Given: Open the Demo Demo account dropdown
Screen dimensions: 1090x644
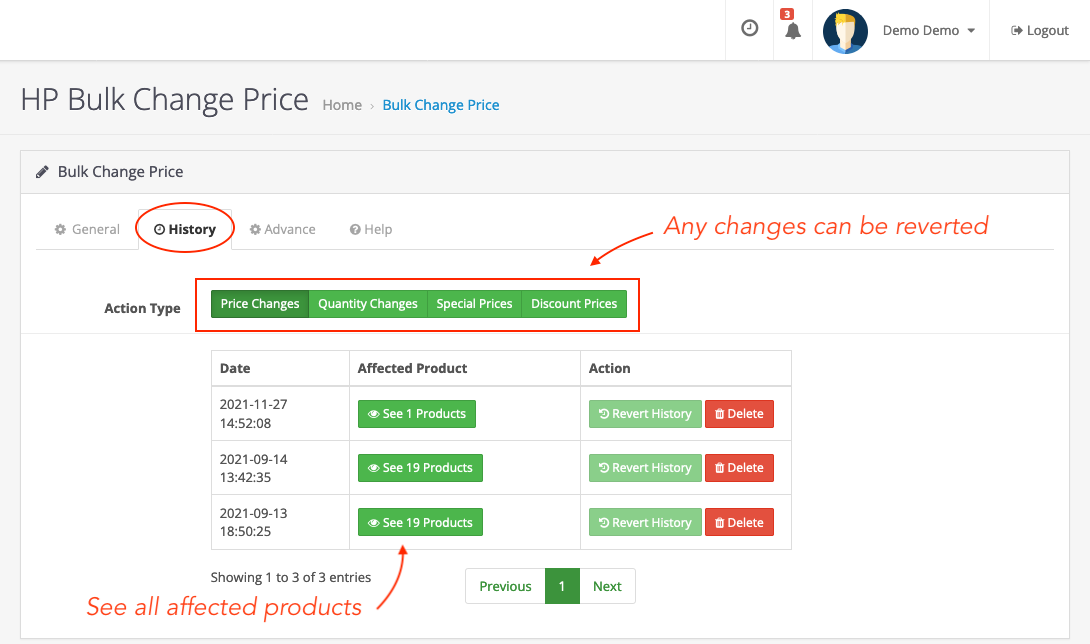Looking at the screenshot, I should pyautogui.click(x=927, y=31).
